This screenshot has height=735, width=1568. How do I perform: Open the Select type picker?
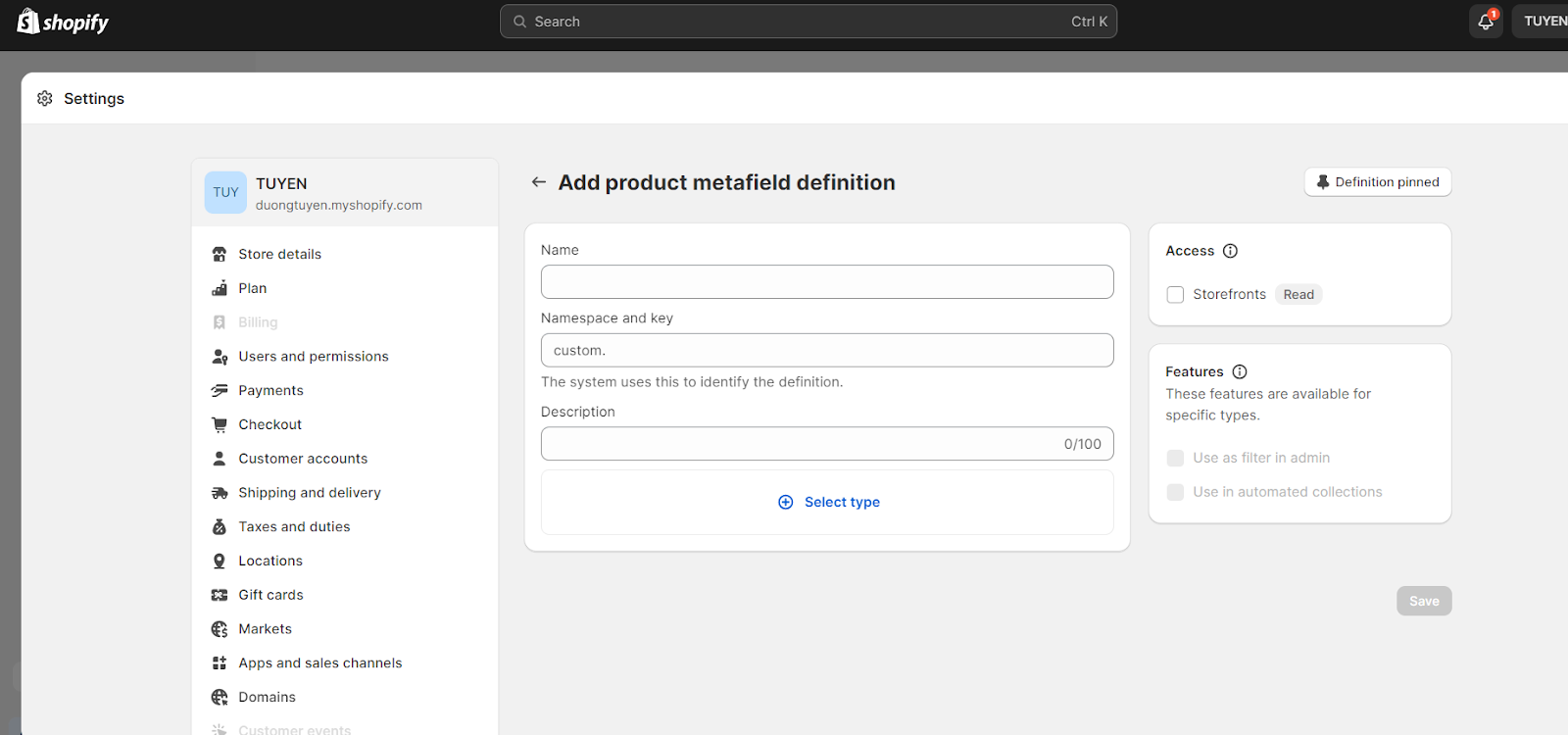pos(828,502)
